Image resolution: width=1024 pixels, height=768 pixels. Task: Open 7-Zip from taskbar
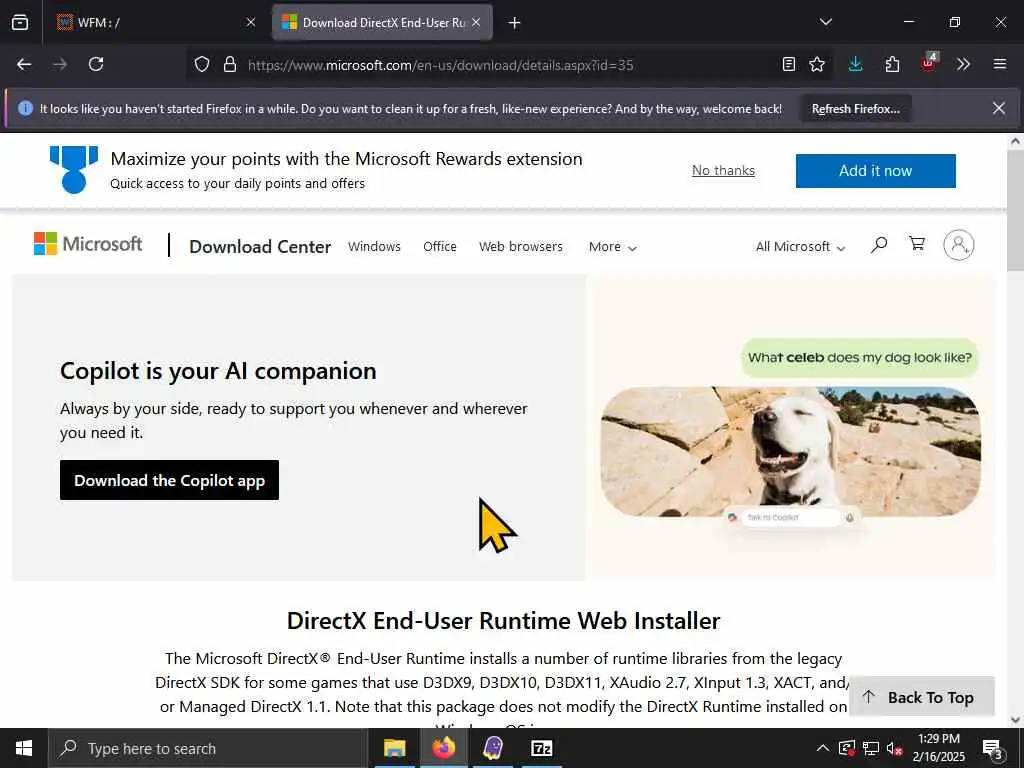coord(542,748)
